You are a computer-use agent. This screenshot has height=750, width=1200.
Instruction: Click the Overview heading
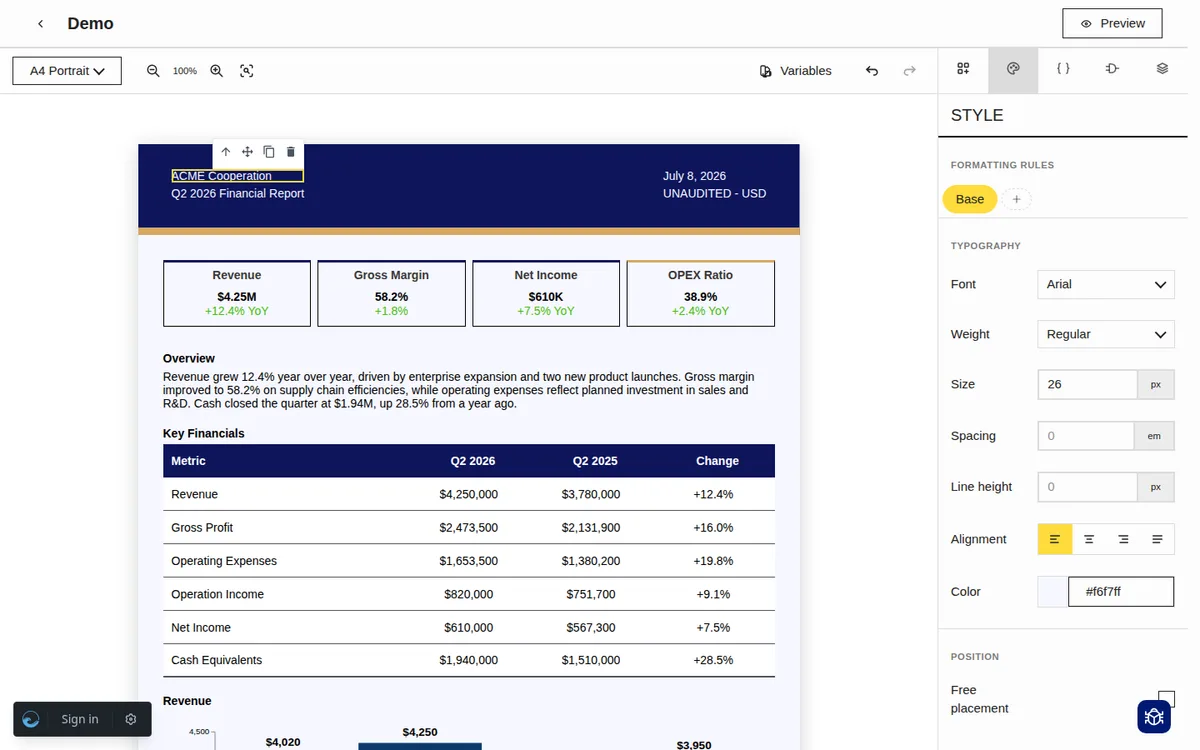click(x=189, y=358)
